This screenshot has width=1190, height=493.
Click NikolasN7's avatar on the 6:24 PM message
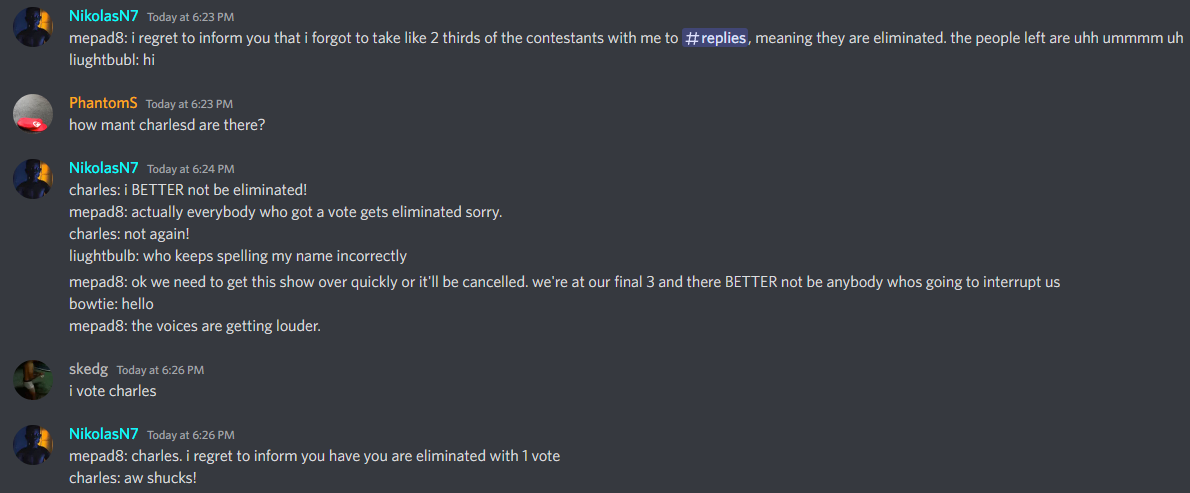tap(33, 179)
